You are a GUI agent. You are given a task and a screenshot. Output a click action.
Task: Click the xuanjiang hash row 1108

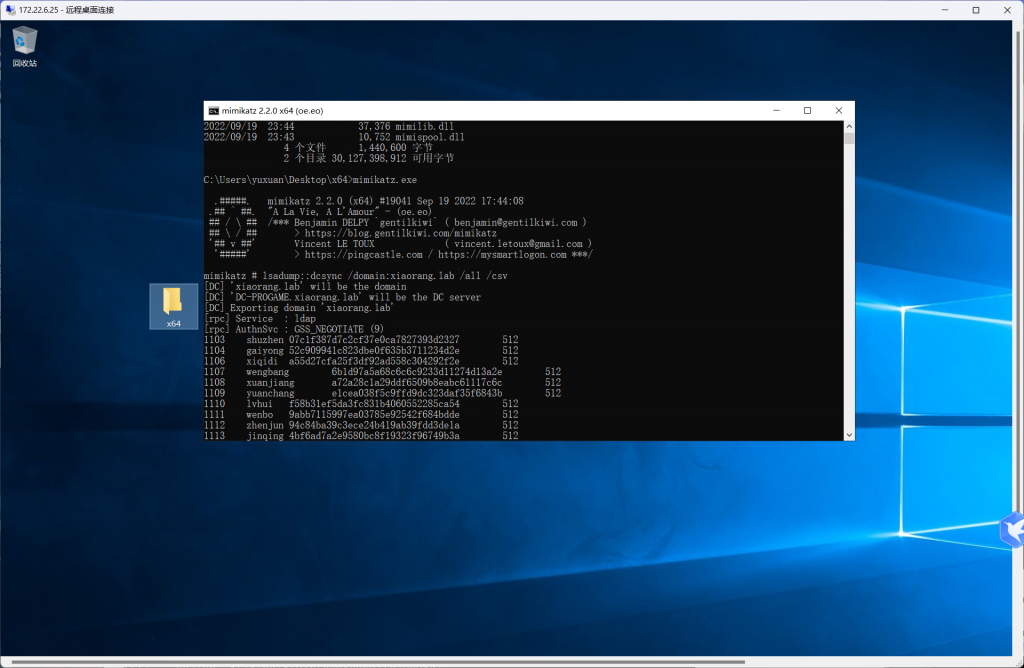tap(382, 383)
